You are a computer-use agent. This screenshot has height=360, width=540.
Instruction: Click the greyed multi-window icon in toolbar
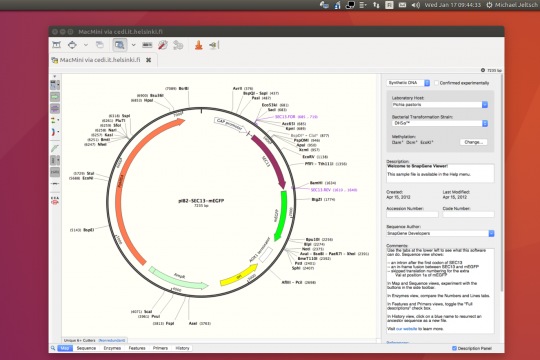(100, 45)
